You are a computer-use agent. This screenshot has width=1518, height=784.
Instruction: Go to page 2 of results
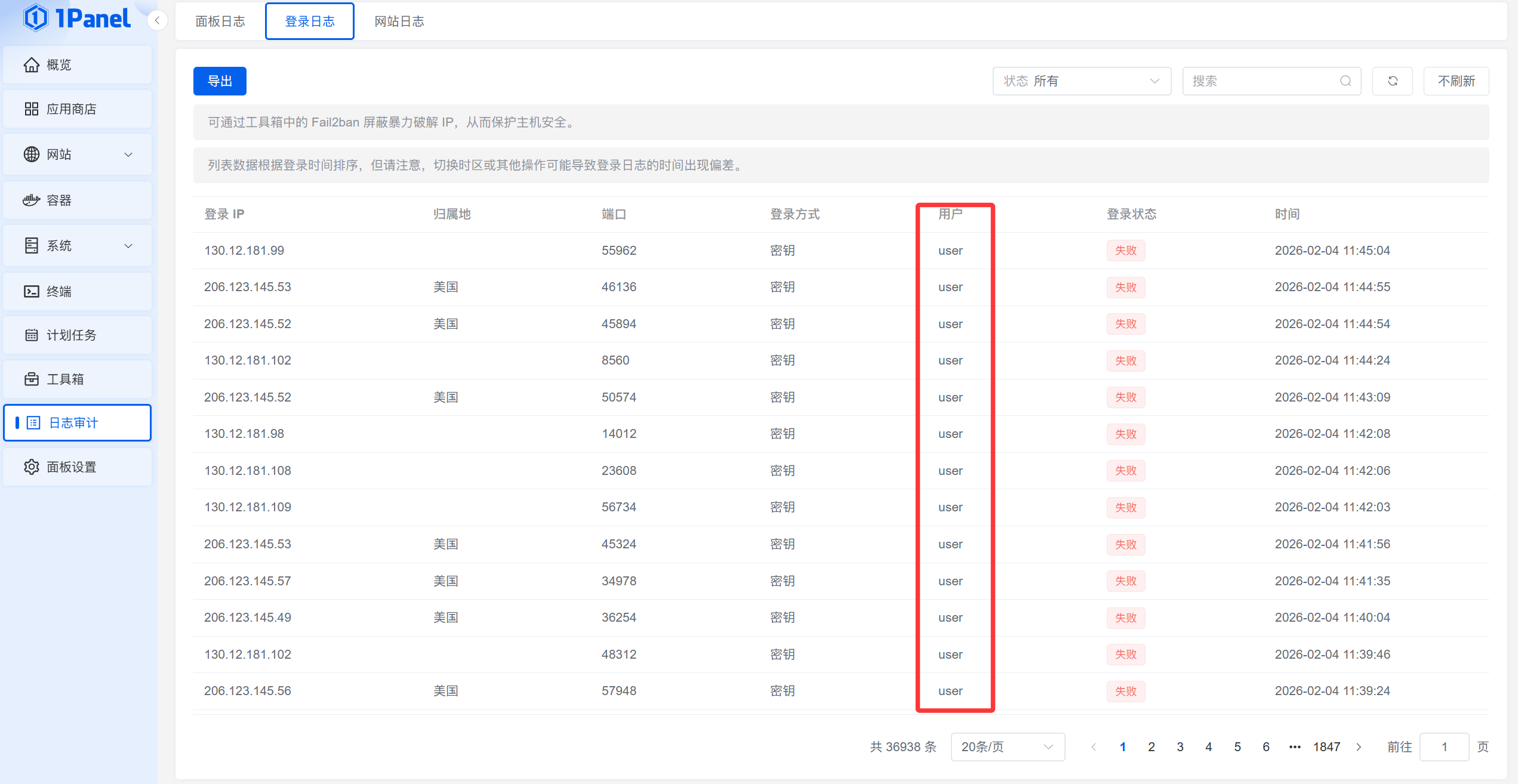(x=1151, y=747)
